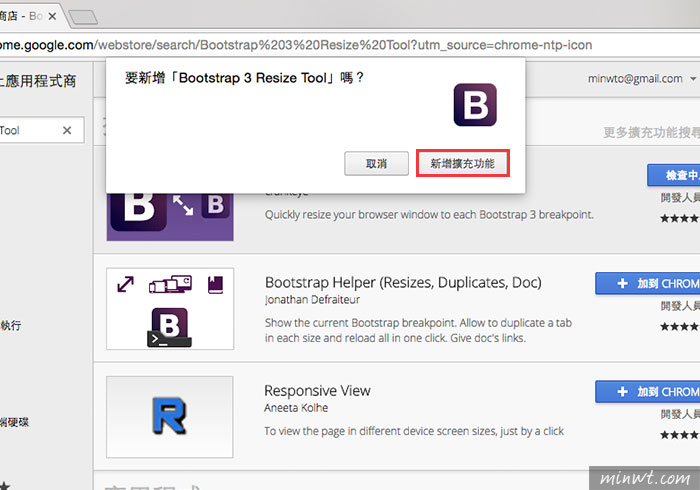Click Responsive View 開發人員 label

pyautogui.click(x=680, y=414)
